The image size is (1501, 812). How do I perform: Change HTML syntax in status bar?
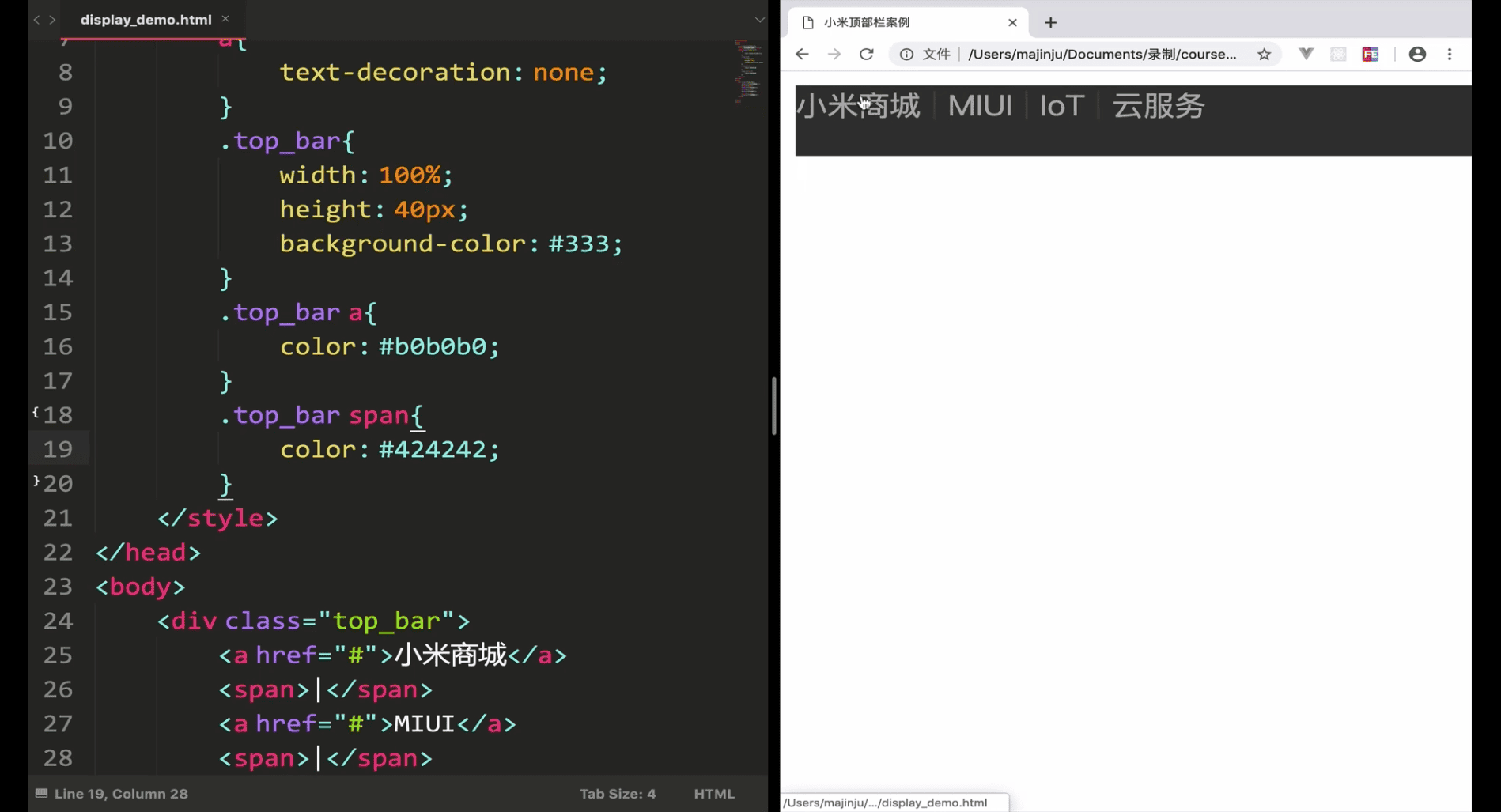point(714,793)
